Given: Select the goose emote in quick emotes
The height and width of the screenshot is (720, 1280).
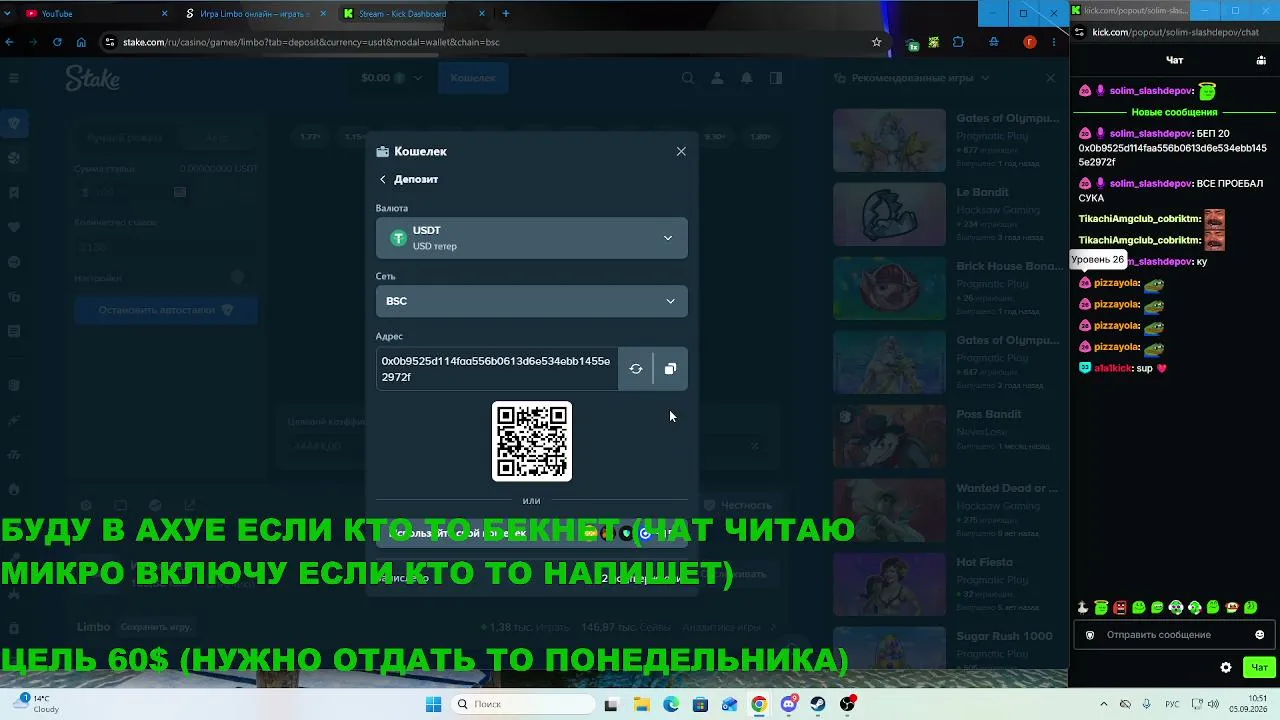Looking at the screenshot, I should pos(1083,607).
